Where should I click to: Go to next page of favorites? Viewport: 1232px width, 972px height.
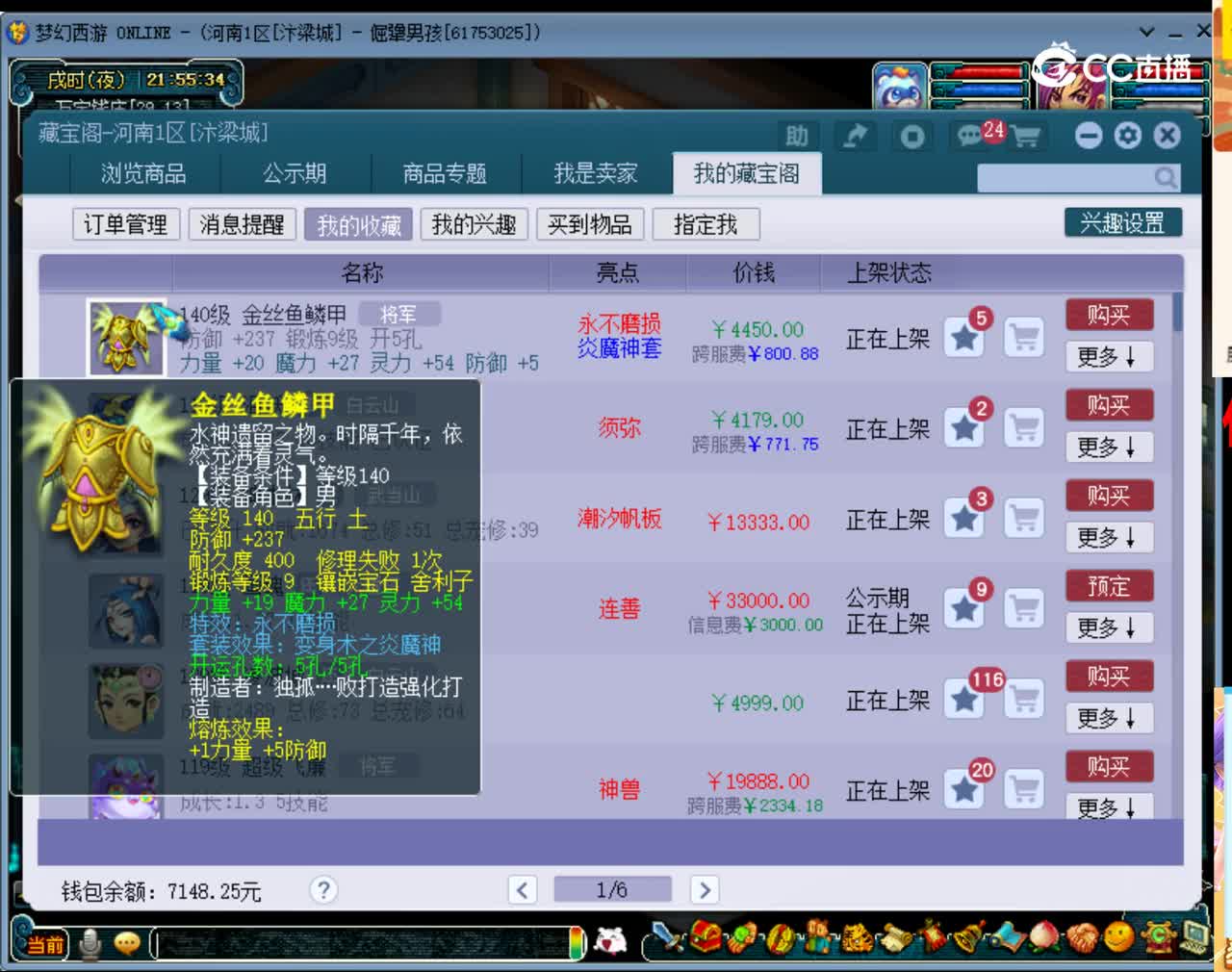tap(705, 890)
